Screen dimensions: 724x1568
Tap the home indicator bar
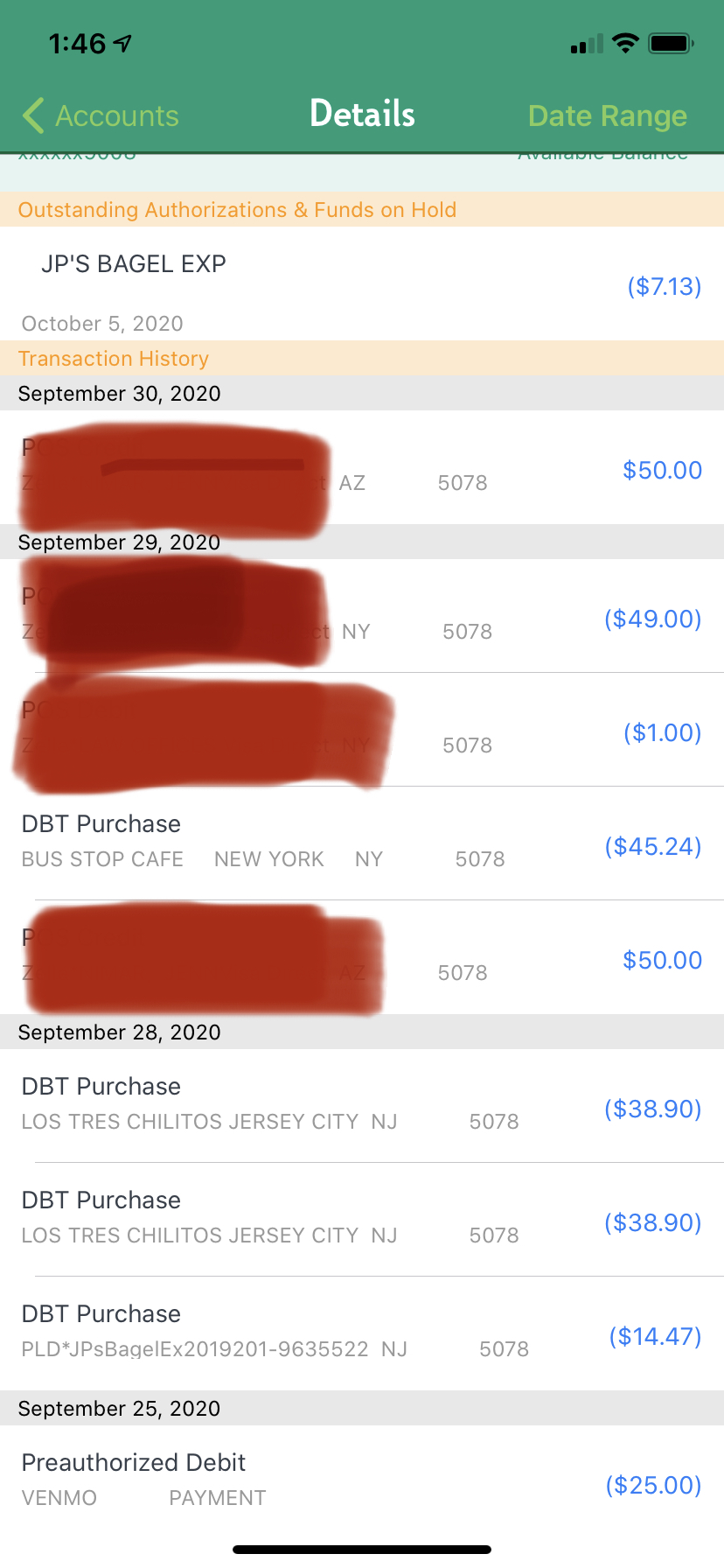[x=362, y=1550]
